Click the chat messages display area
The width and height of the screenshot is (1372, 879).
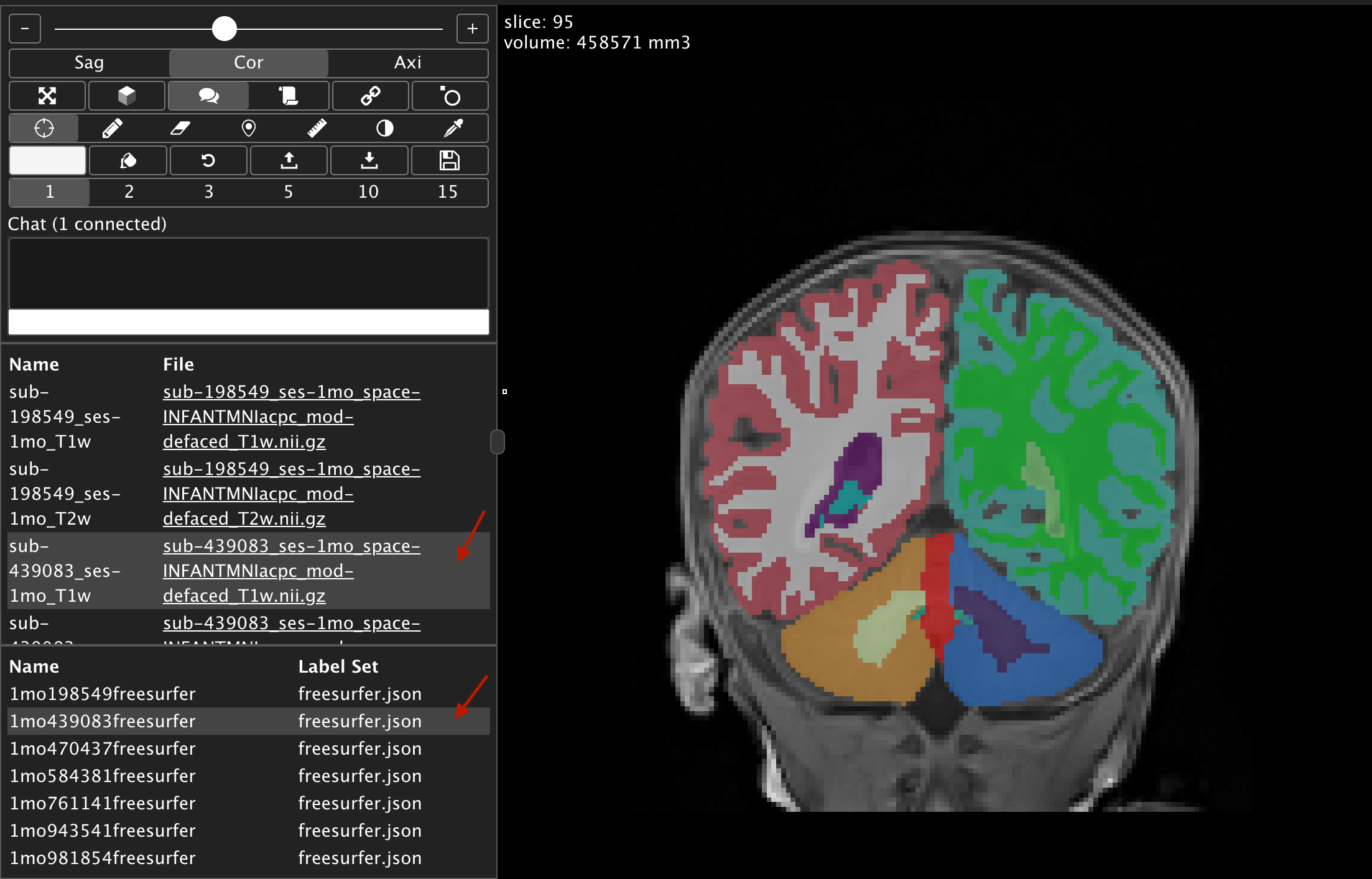[x=249, y=274]
